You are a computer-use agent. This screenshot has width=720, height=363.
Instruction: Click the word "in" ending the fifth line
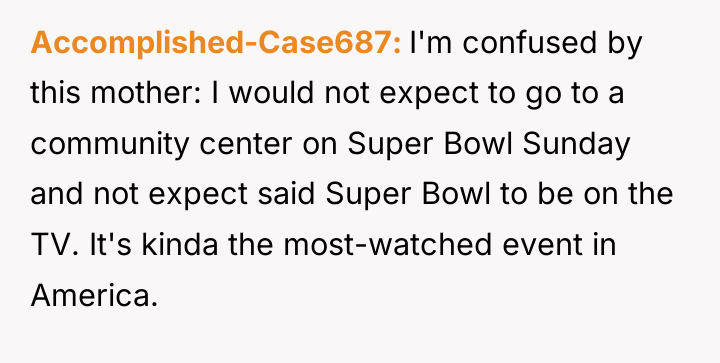point(608,245)
